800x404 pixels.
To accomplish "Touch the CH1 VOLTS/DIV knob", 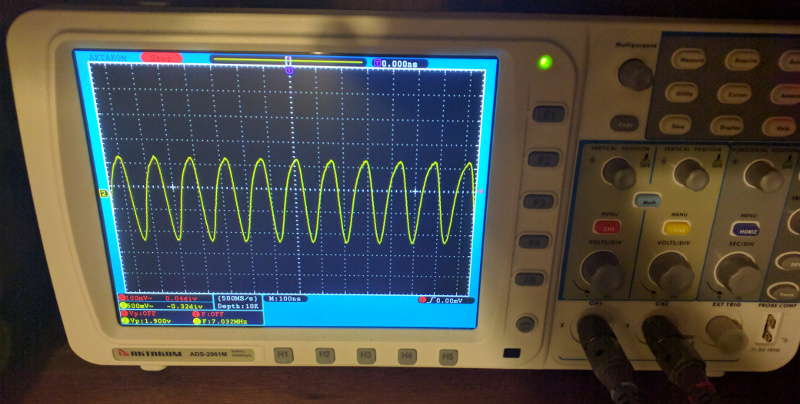I will [x=604, y=273].
